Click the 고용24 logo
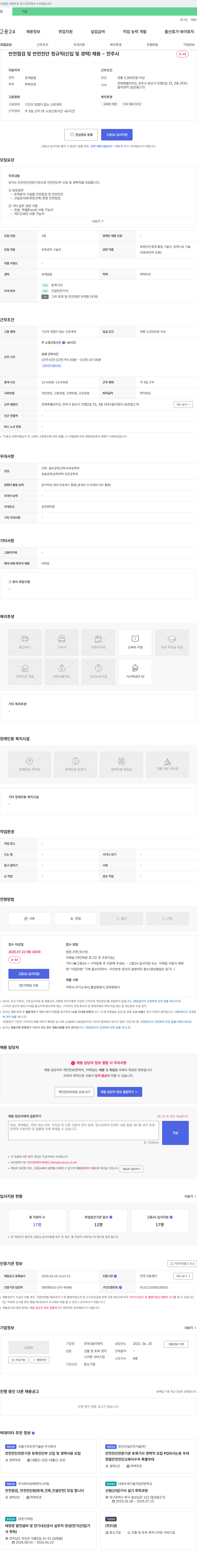 [x=7, y=32]
